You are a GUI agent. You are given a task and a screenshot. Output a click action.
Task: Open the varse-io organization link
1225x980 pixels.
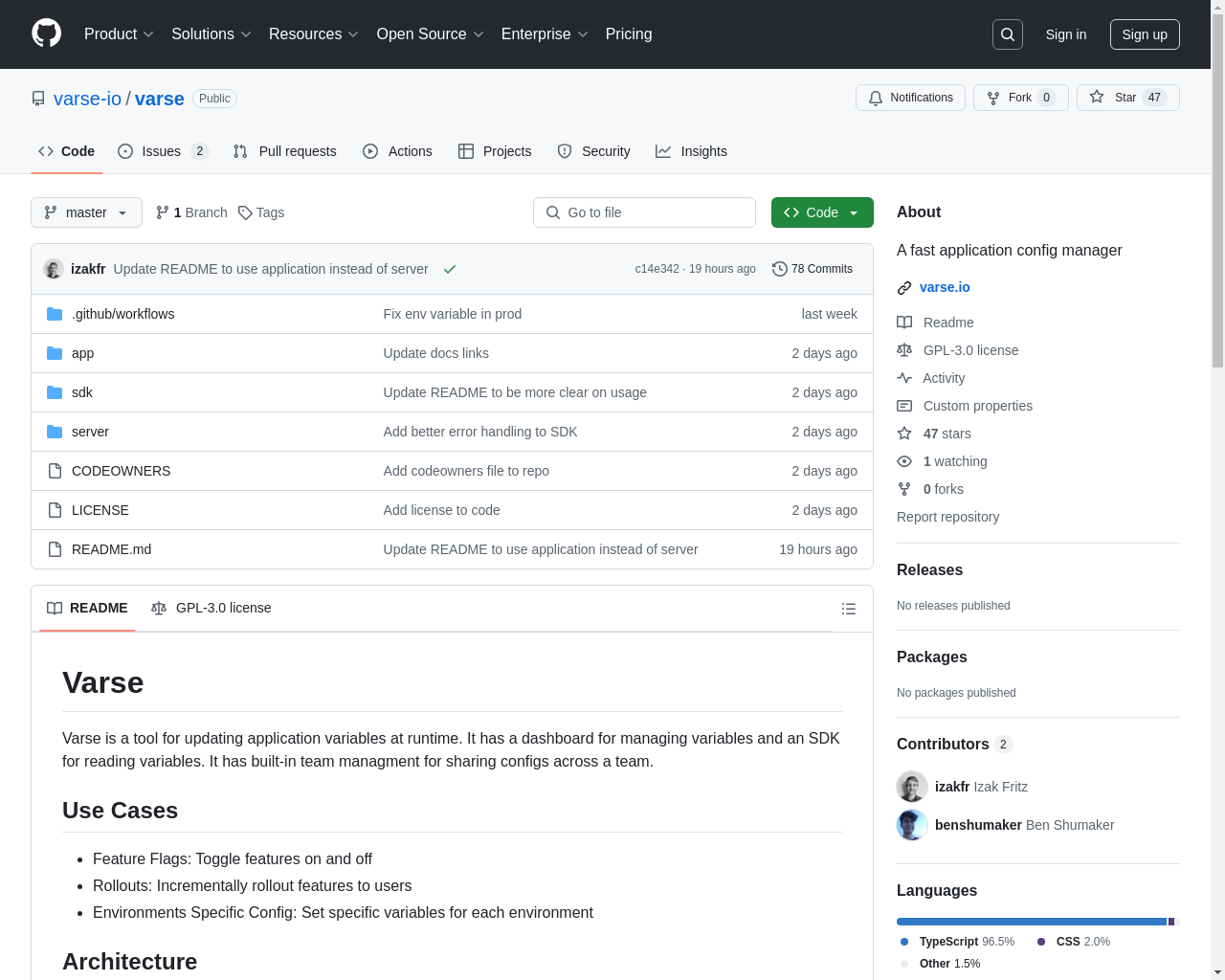coord(87,99)
